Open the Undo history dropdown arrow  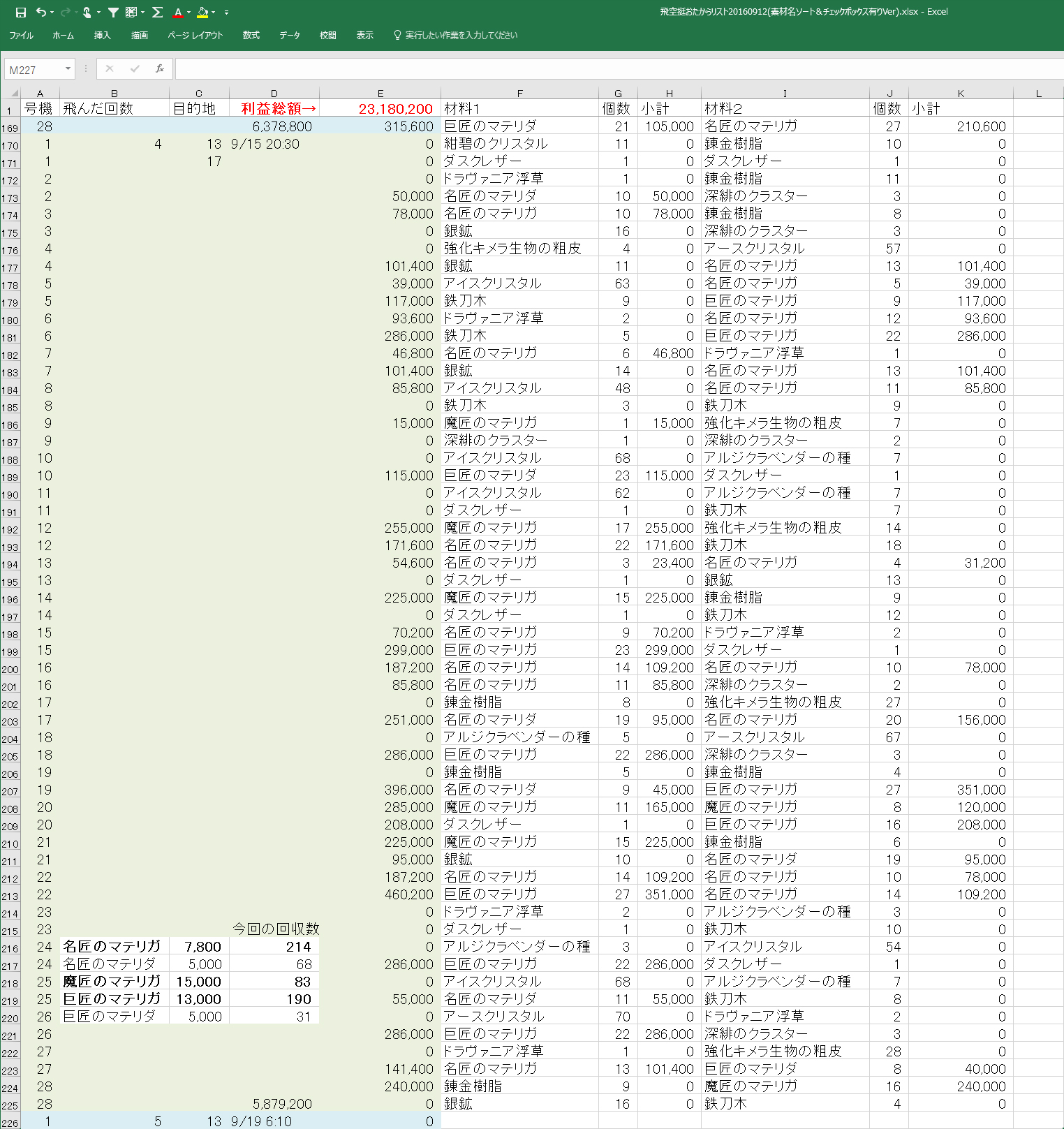coord(52,13)
